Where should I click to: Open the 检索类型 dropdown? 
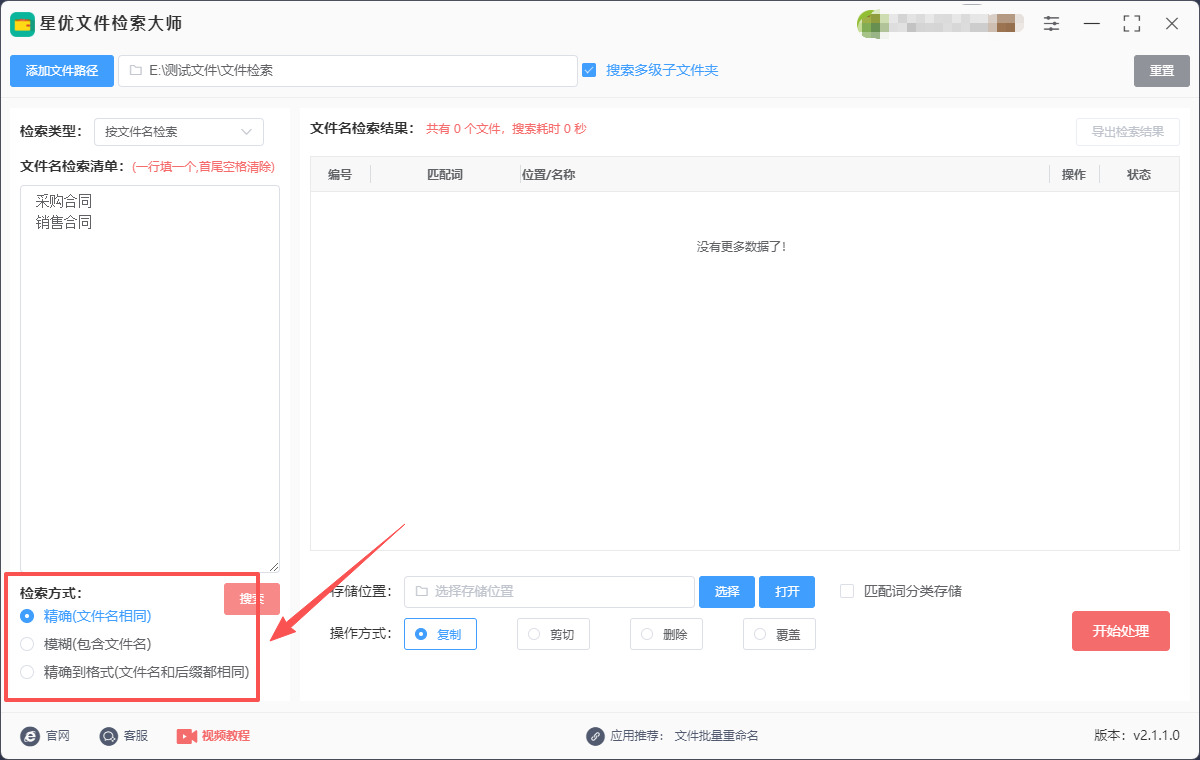[179, 132]
